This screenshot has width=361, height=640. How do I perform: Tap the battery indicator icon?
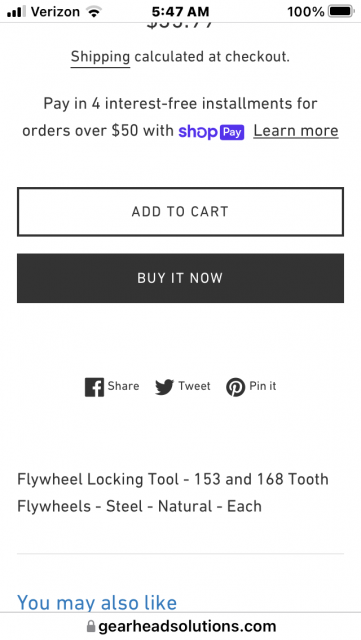[x=341, y=11]
